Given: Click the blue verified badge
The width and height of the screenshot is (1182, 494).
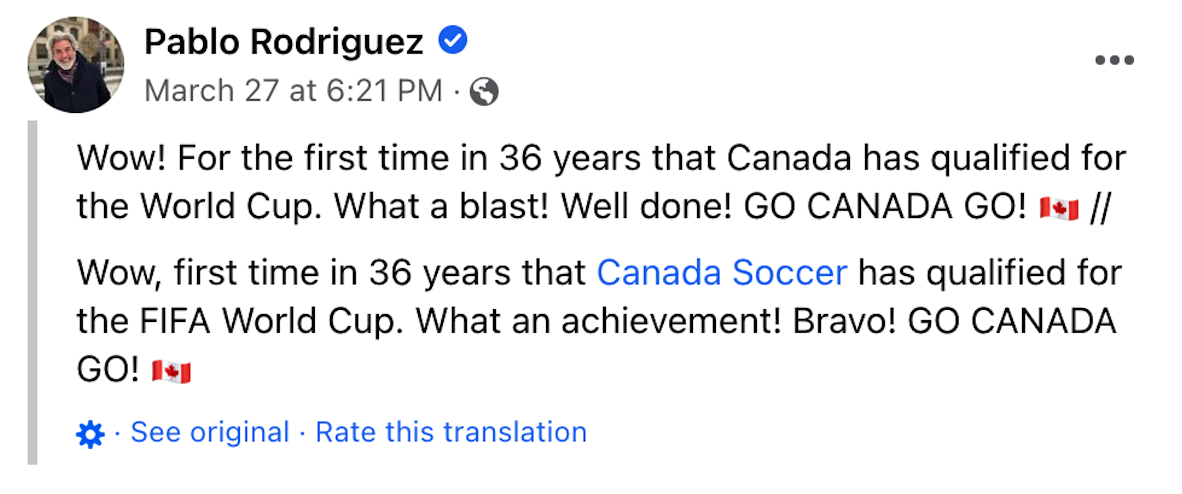Looking at the screenshot, I should coord(453,41).
